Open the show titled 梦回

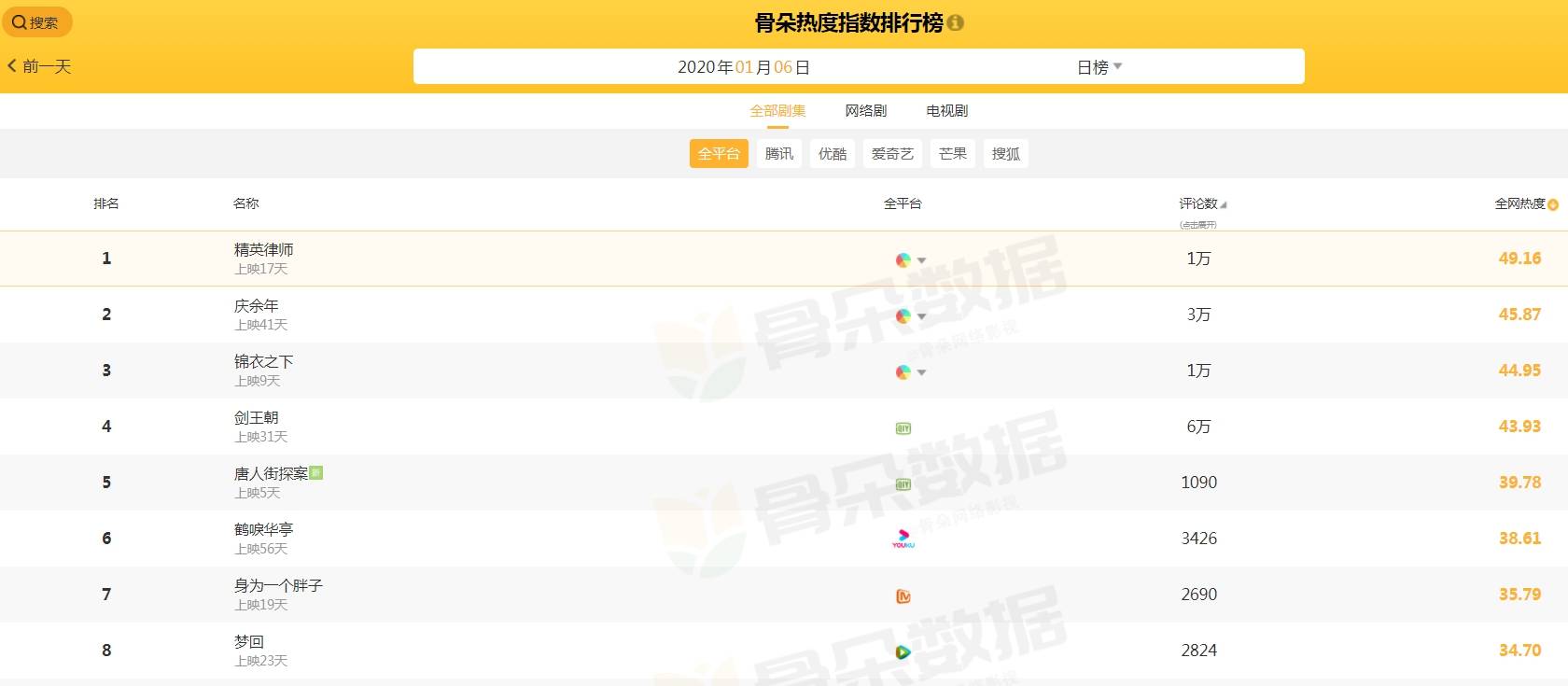[248, 641]
